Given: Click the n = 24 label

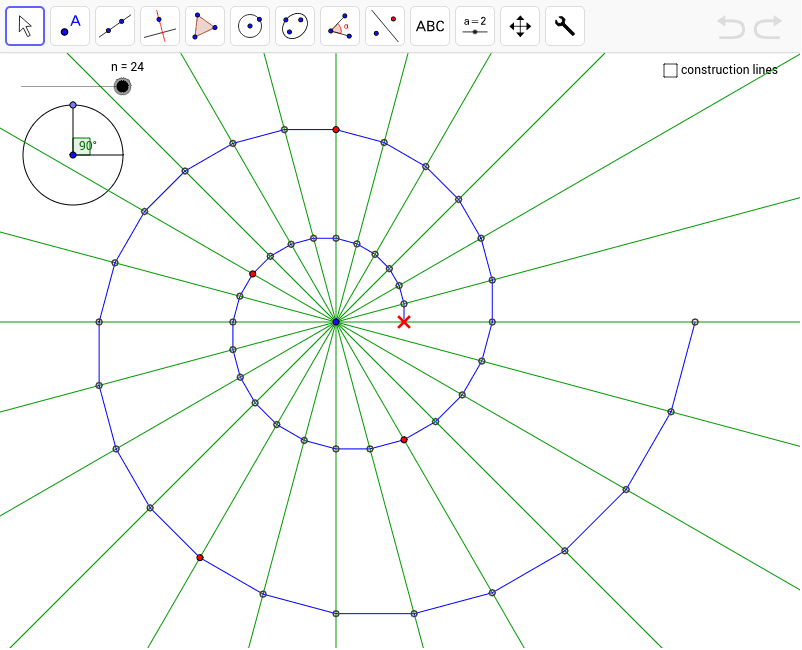Looking at the screenshot, I should tap(127, 67).
